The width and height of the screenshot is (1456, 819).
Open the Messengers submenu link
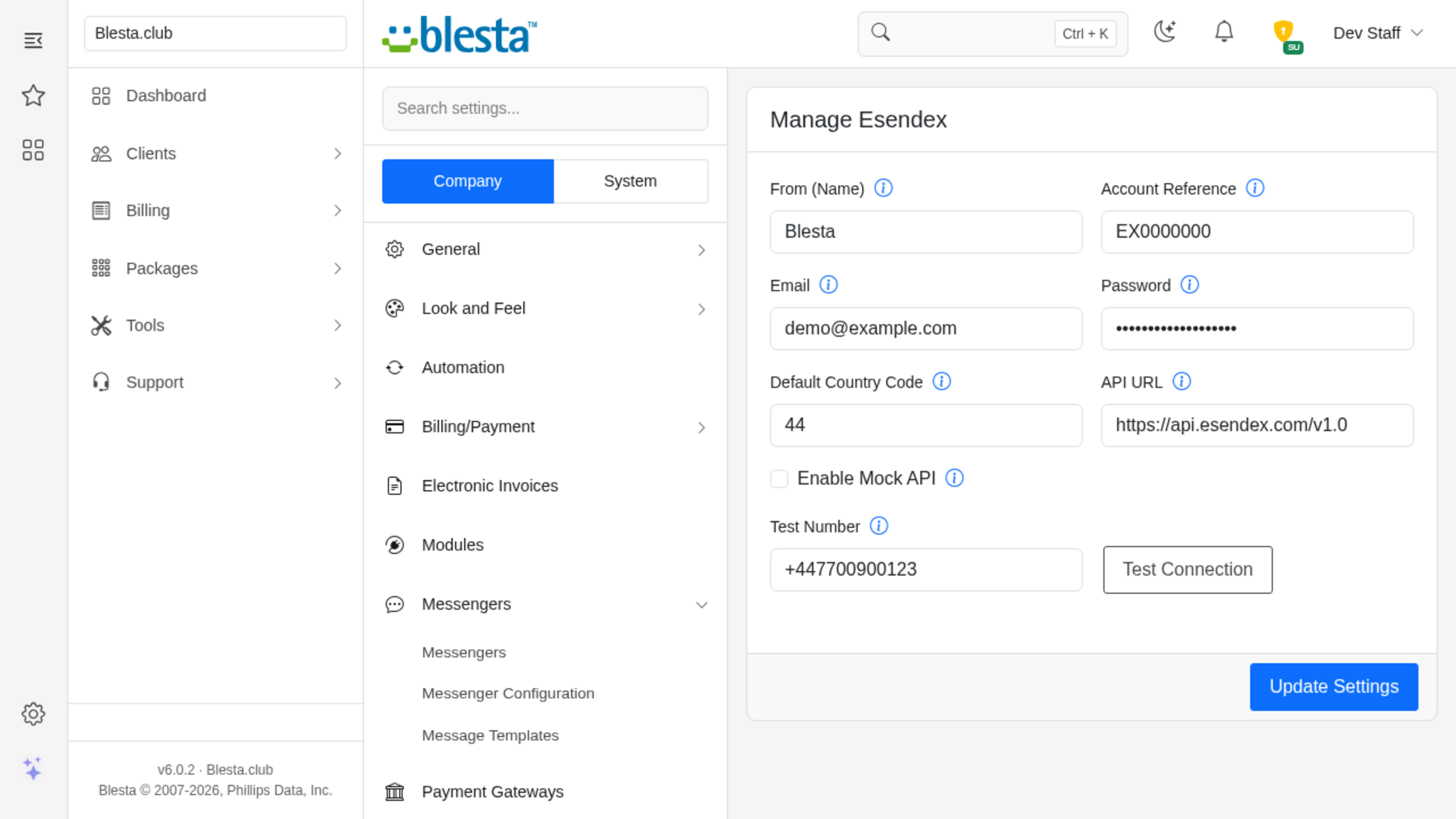click(463, 652)
